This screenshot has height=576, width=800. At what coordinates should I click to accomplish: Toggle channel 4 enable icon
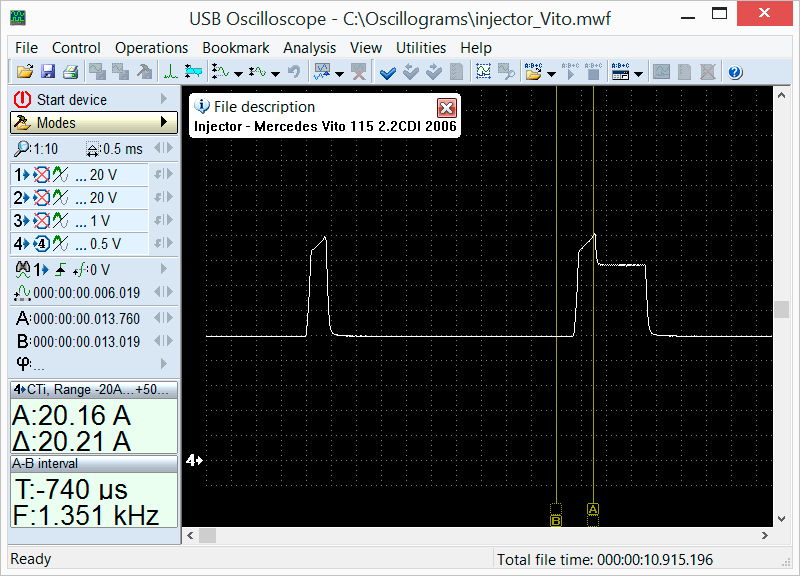(x=42, y=243)
